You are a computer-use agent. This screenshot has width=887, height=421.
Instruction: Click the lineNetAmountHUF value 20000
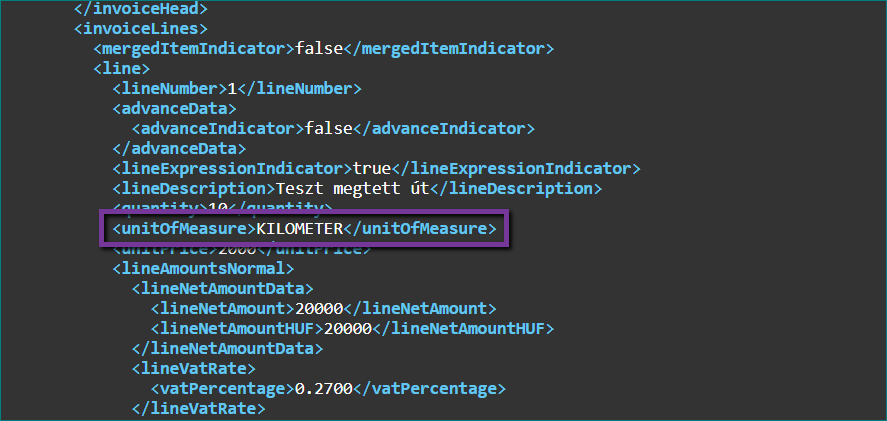pyautogui.click(x=348, y=328)
